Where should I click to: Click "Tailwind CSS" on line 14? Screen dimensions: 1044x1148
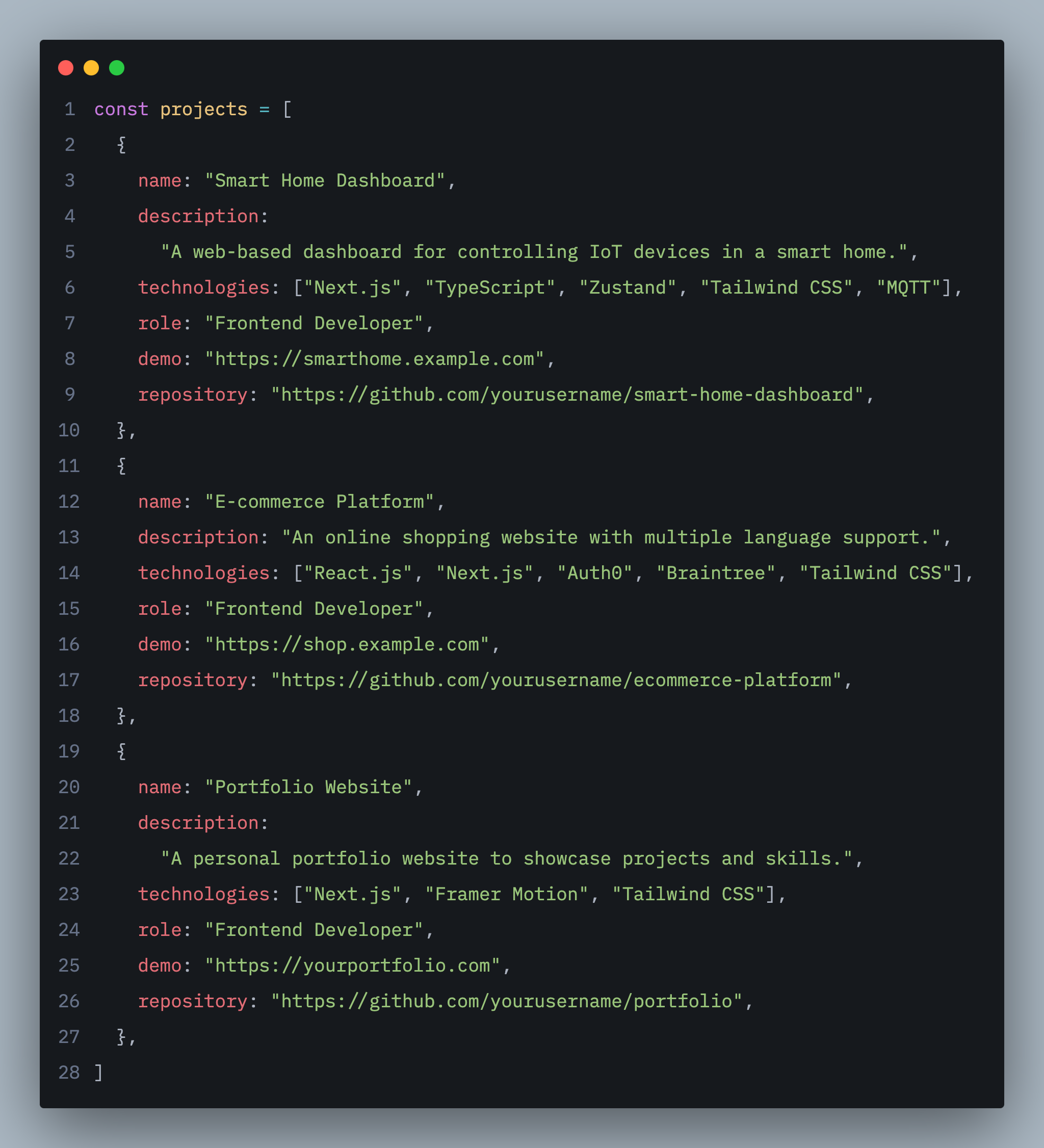pyautogui.click(x=875, y=573)
